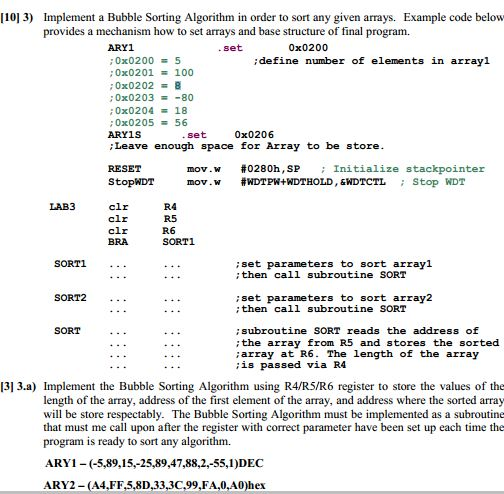Click '.set' directive on ARY1 line
Image resolution: width=504 pixels, height=494 pixels.
[x=230, y=48]
